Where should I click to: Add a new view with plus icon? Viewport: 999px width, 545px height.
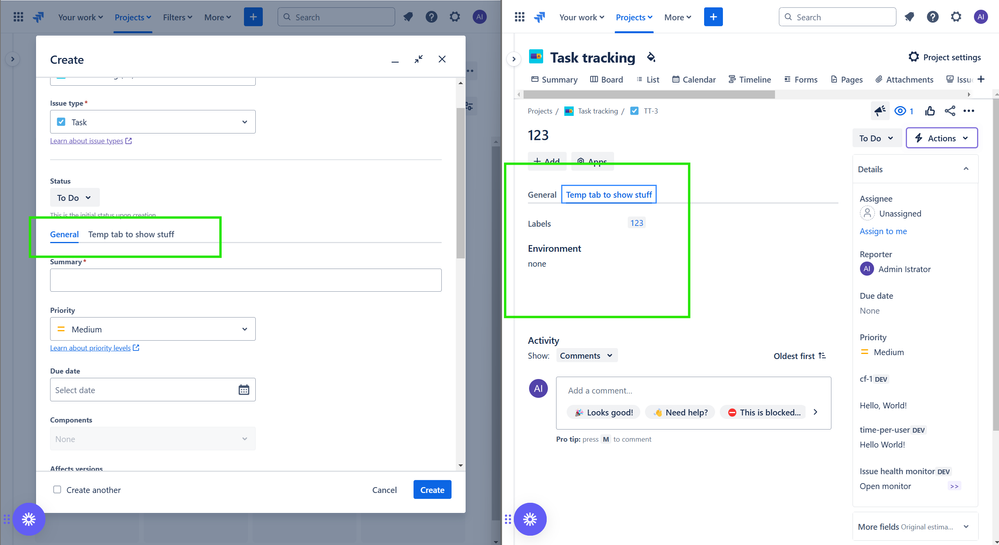click(x=981, y=79)
